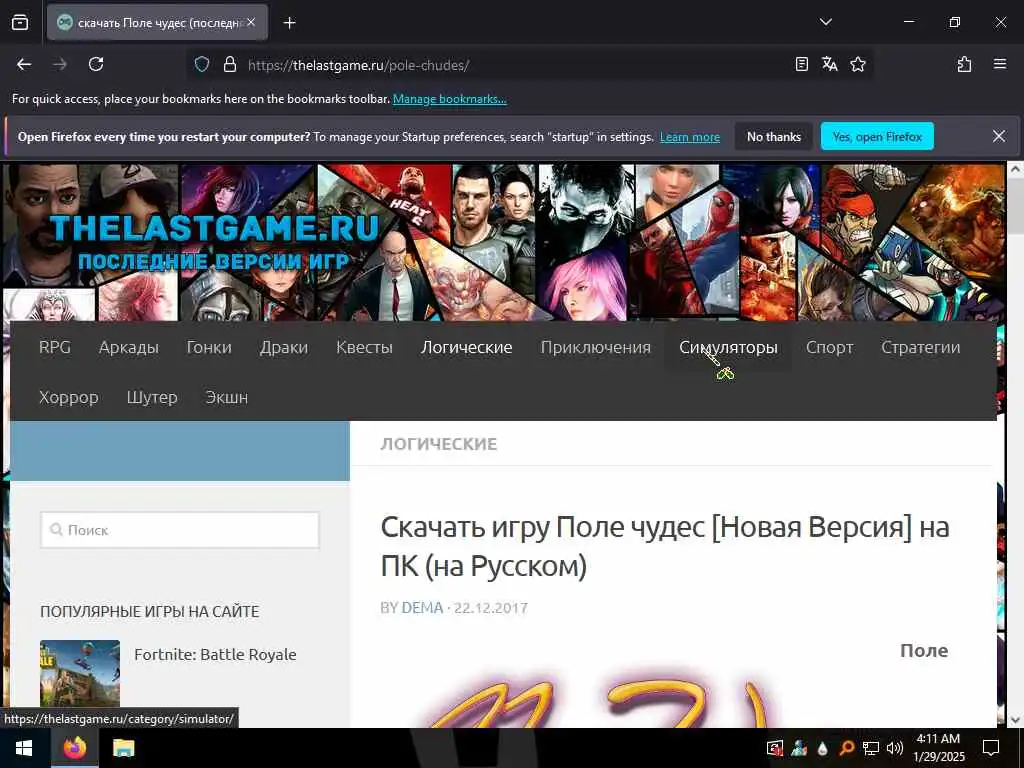Screen dimensions: 1024x768
Task: Click the THELASTGAME.RU site logo
Action: [x=214, y=242]
